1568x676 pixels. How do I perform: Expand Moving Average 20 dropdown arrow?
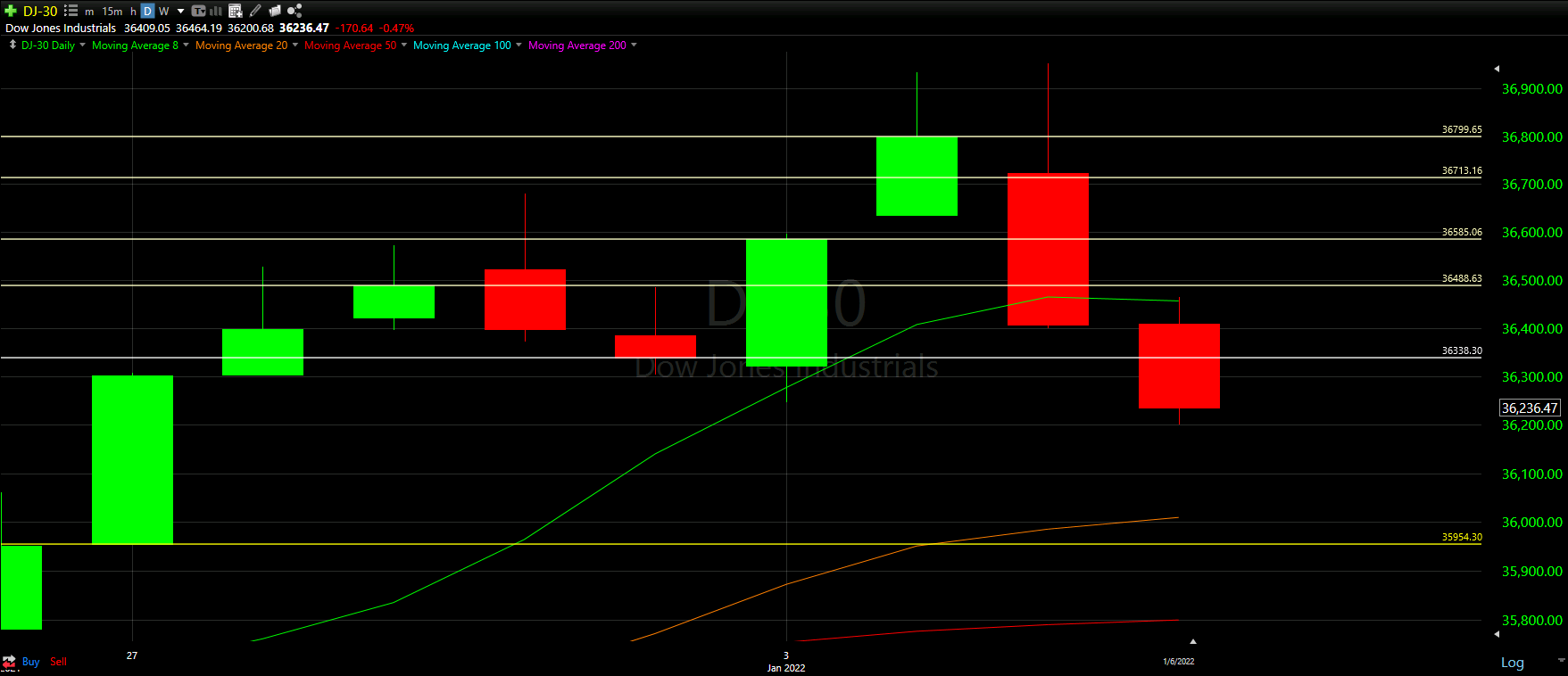pos(295,45)
